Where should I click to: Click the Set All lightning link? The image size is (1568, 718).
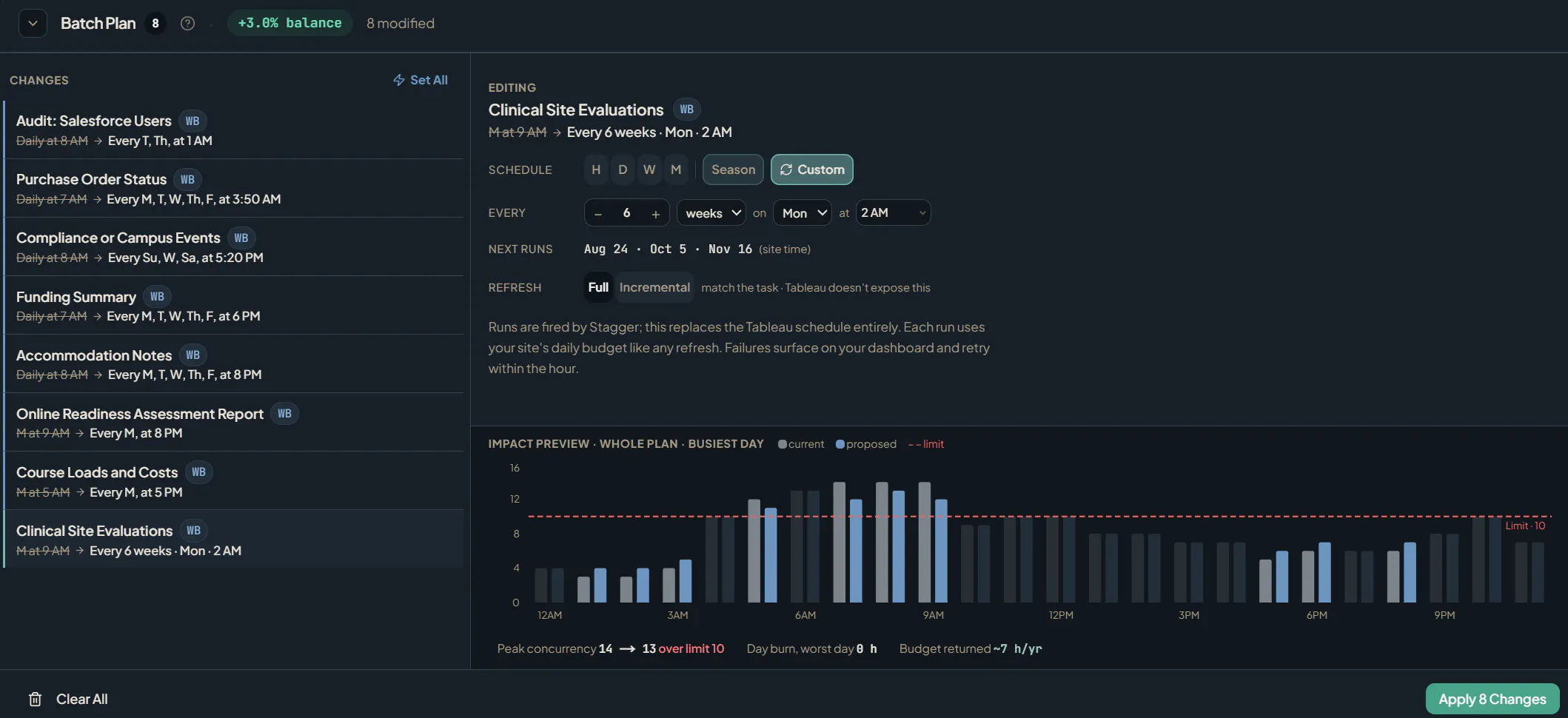tap(421, 80)
